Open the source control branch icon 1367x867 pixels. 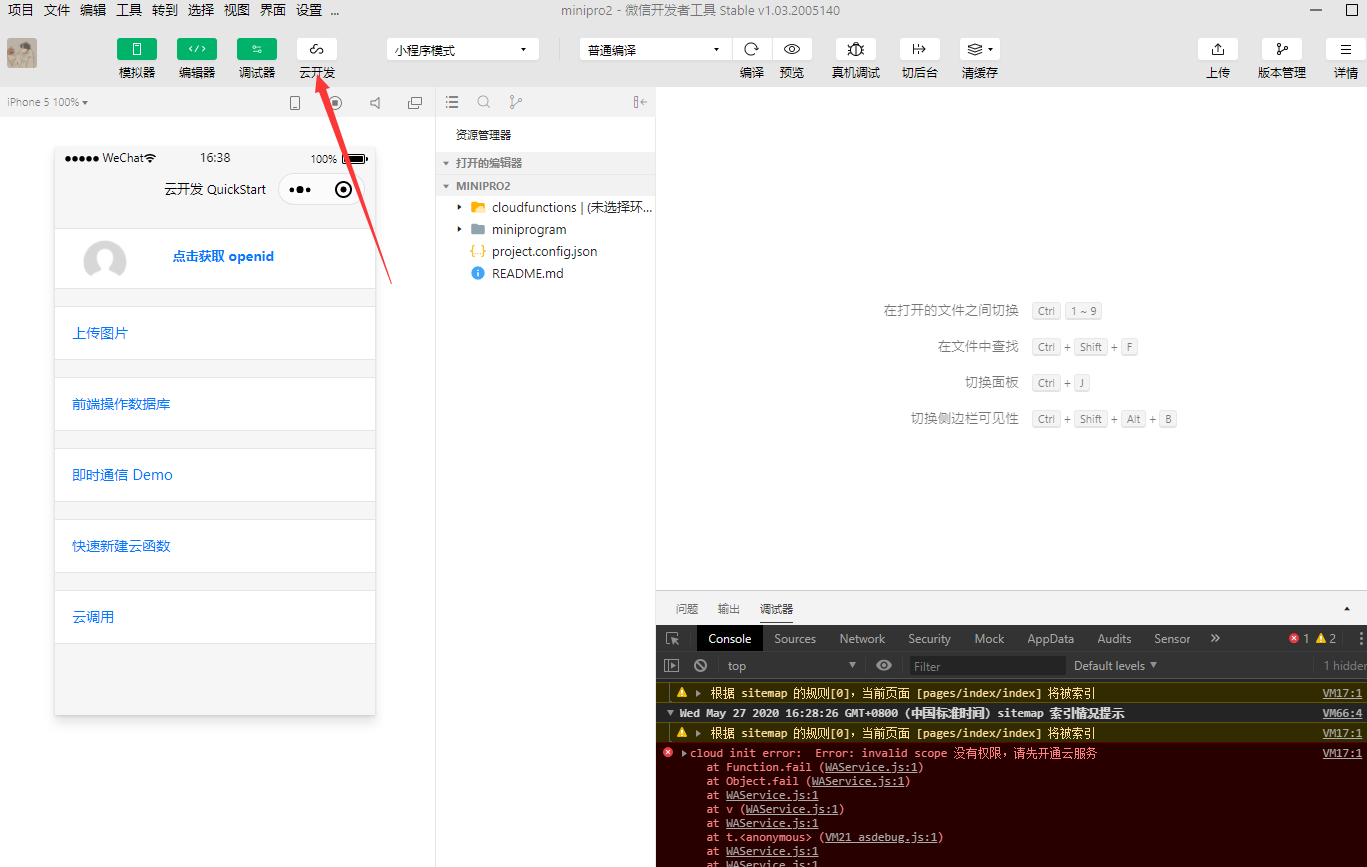515,102
